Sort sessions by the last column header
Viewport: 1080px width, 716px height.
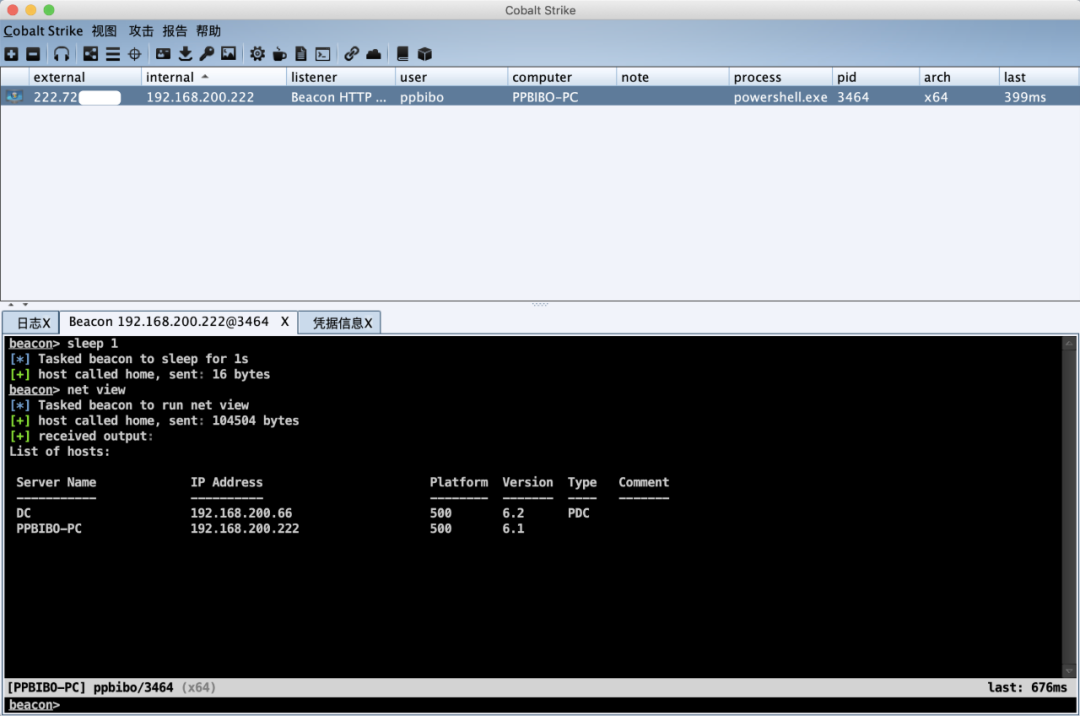click(1039, 77)
